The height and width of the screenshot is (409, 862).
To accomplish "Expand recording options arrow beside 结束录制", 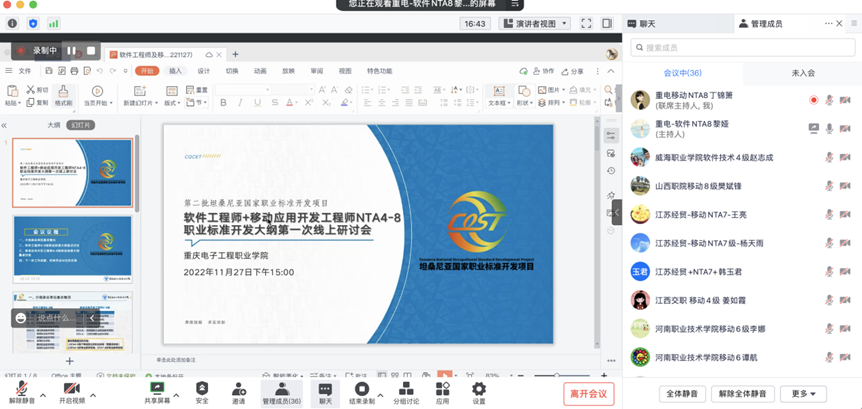I will [380, 395].
